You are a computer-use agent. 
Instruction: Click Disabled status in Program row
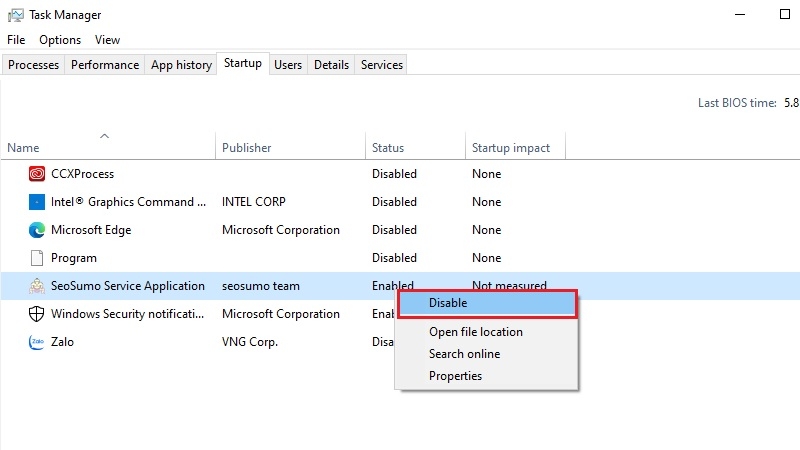pos(394,258)
